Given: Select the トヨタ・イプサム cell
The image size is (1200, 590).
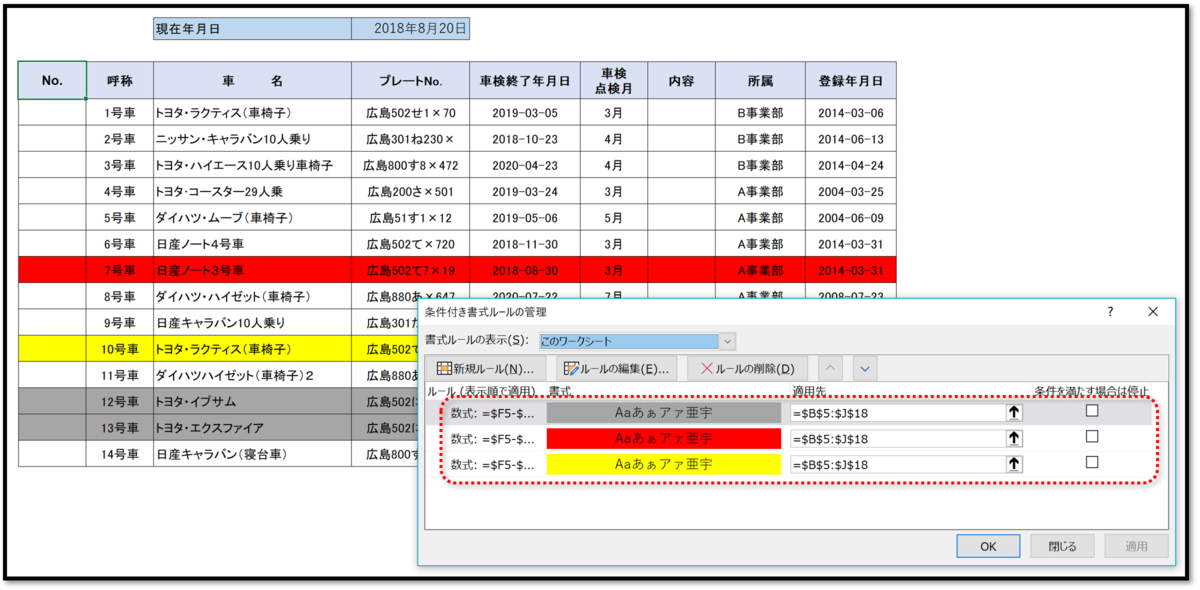Looking at the screenshot, I should [x=253, y=402].
